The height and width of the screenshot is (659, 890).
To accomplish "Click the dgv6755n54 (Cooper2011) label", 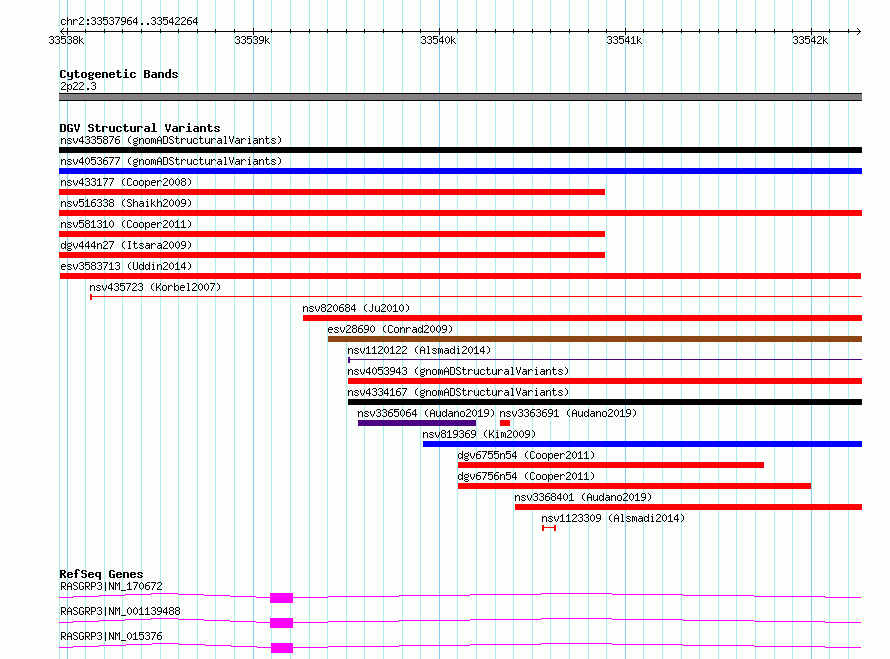I will point(526,455).
